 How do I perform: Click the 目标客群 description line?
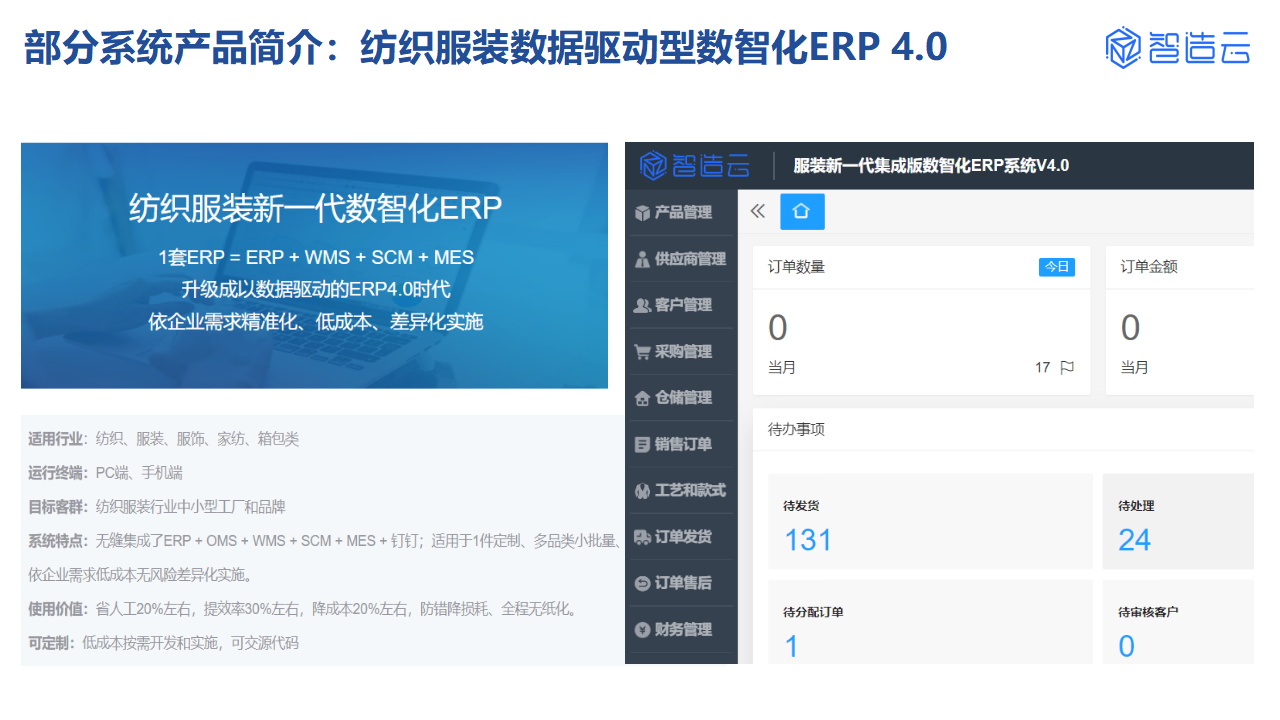(157, 507)
